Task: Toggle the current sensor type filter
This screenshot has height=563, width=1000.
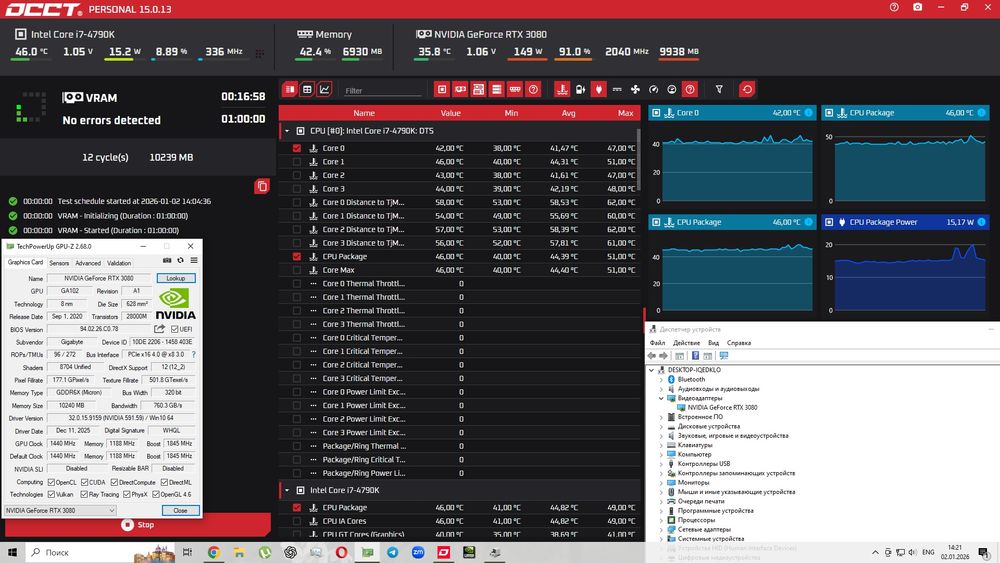Action: (617, 90)
